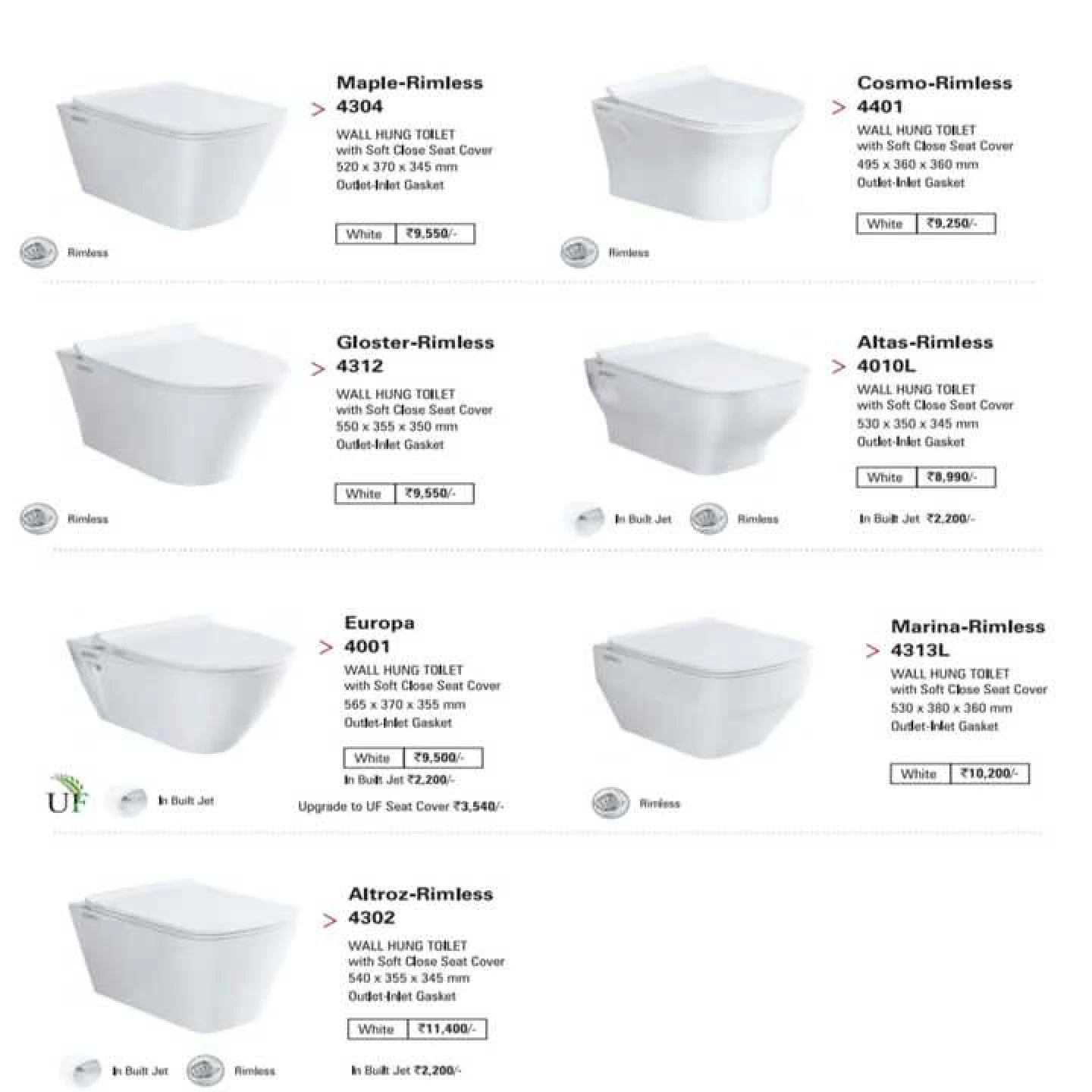Click the White ₹10,200 price box for Marina-Rimless
This screenshot has height=1092, width=1092.
click(959, 773)
